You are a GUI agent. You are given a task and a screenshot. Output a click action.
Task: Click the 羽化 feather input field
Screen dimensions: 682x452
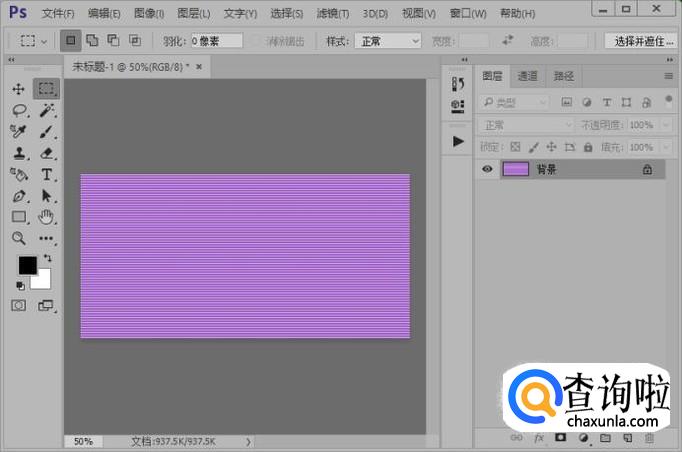(x=217, y=41)
